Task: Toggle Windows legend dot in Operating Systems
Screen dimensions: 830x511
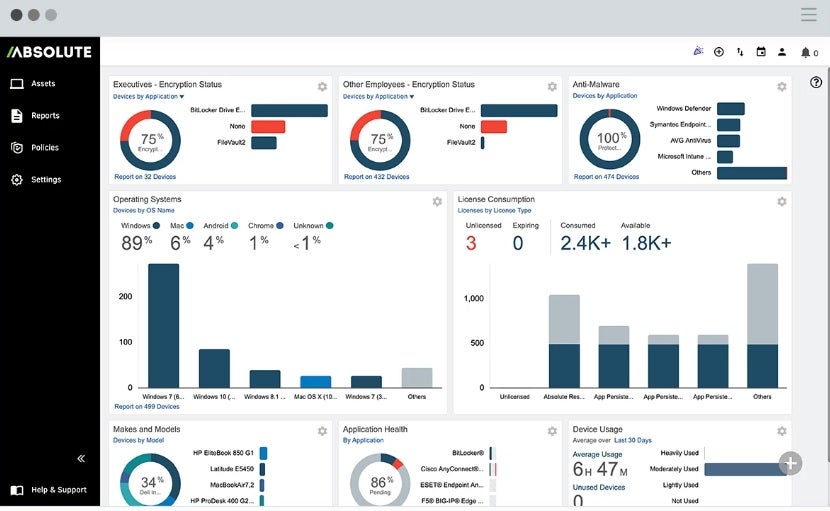Action: pos(156,226)
